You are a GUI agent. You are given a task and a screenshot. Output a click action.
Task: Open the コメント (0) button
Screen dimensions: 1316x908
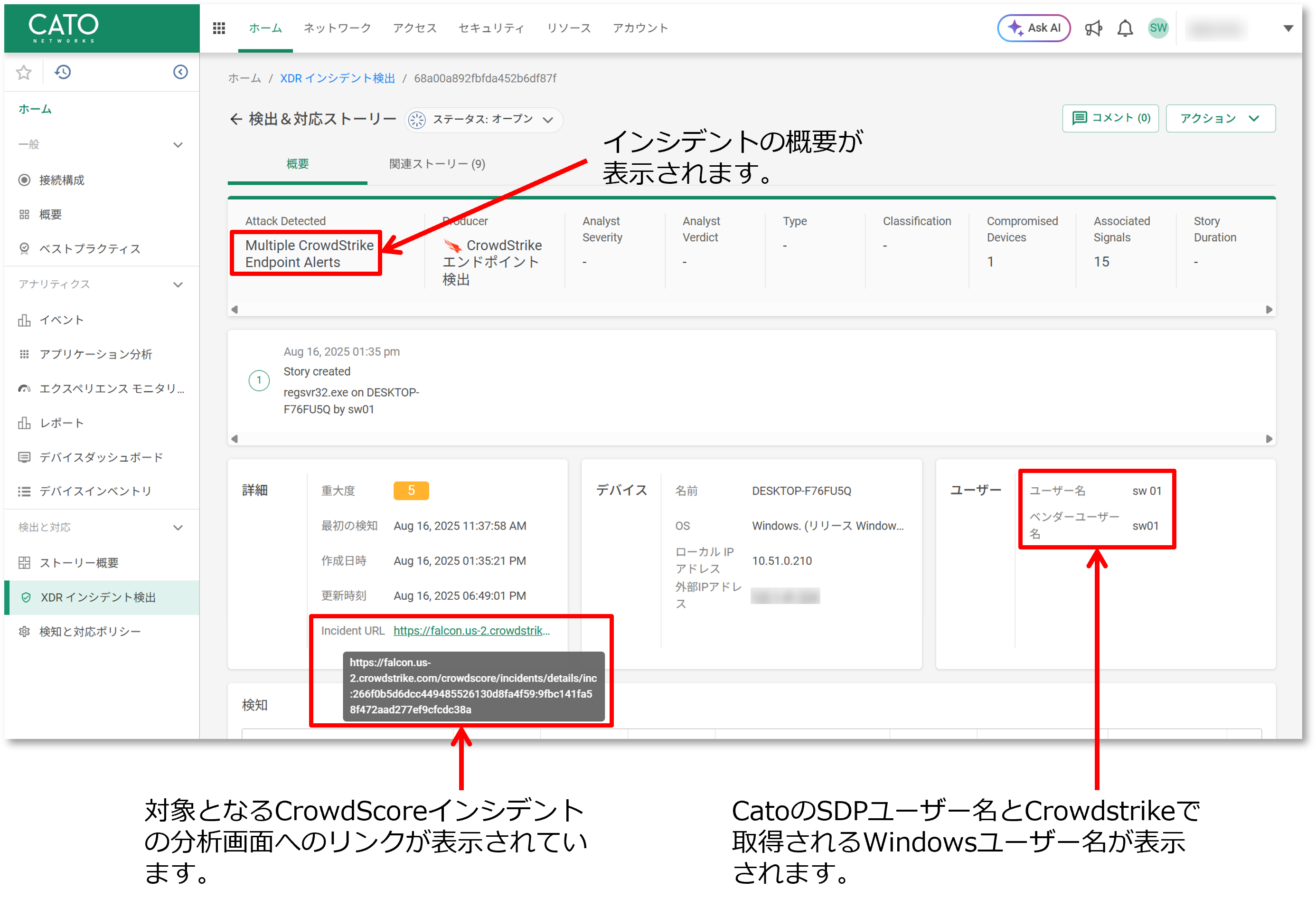pos(1109,118)
